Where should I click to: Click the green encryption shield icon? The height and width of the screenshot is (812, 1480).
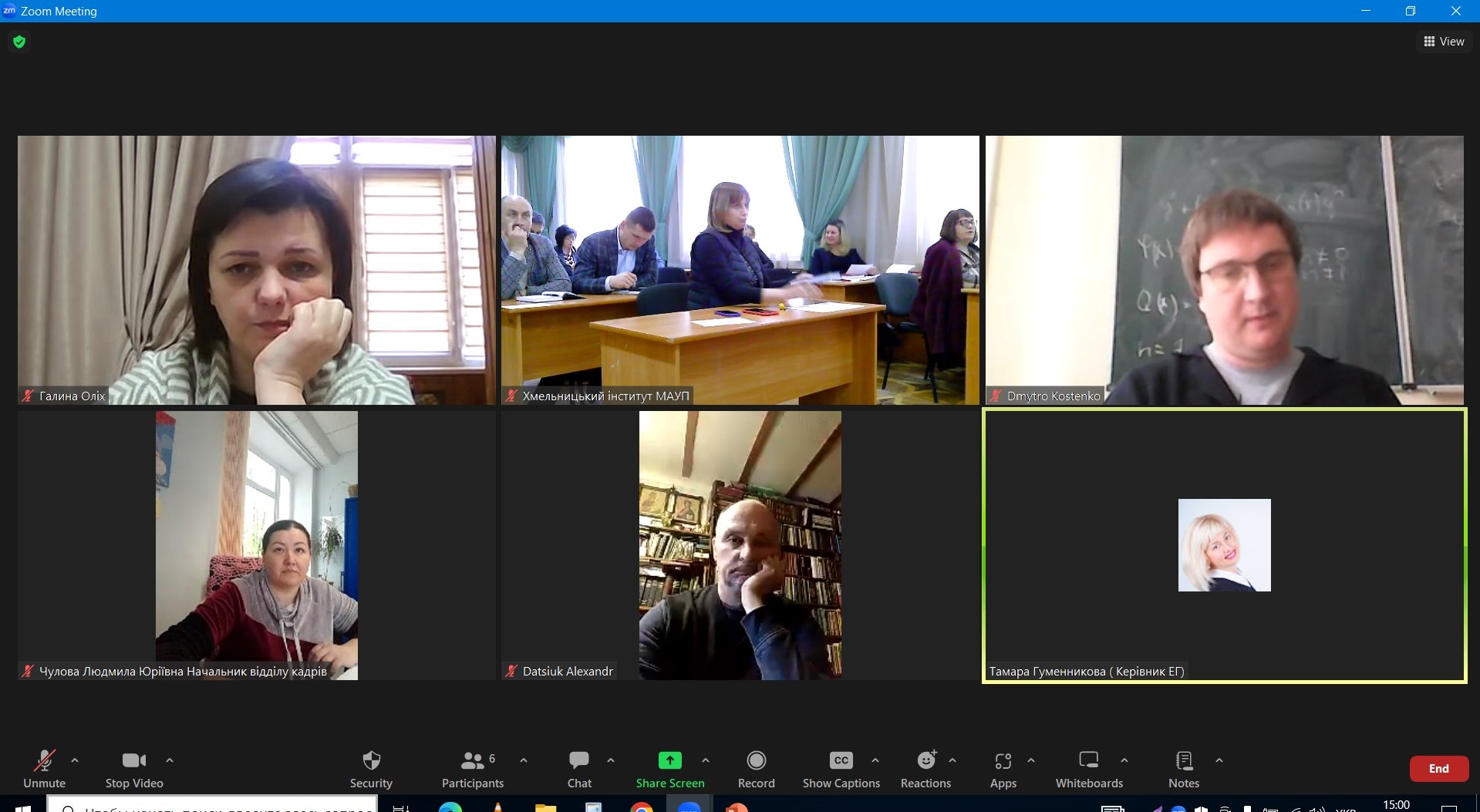click(19, 42)
